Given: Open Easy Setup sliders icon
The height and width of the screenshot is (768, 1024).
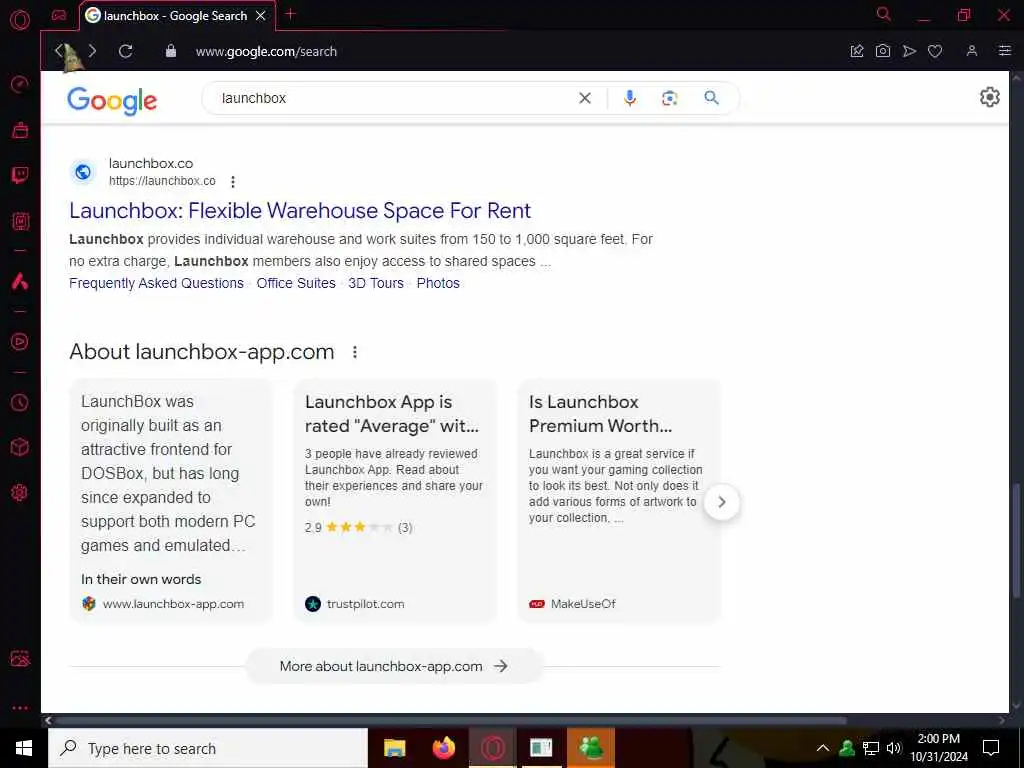Looking at the screenshot, I should click(x=1004, y=51).
